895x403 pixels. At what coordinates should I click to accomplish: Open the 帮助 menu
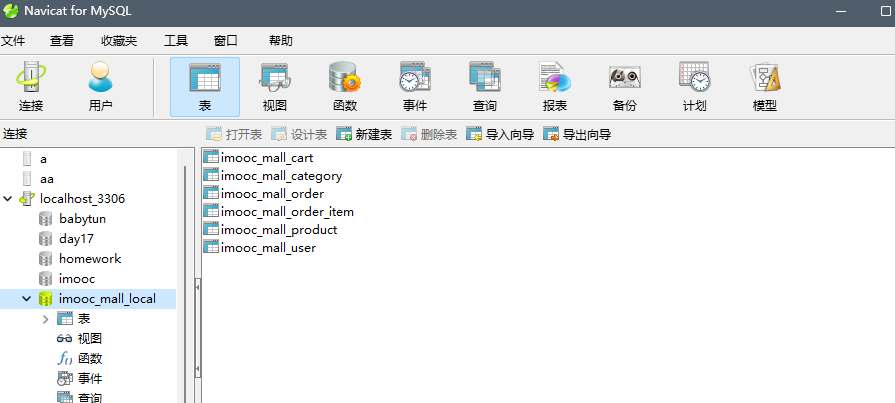tap(281, 41)
